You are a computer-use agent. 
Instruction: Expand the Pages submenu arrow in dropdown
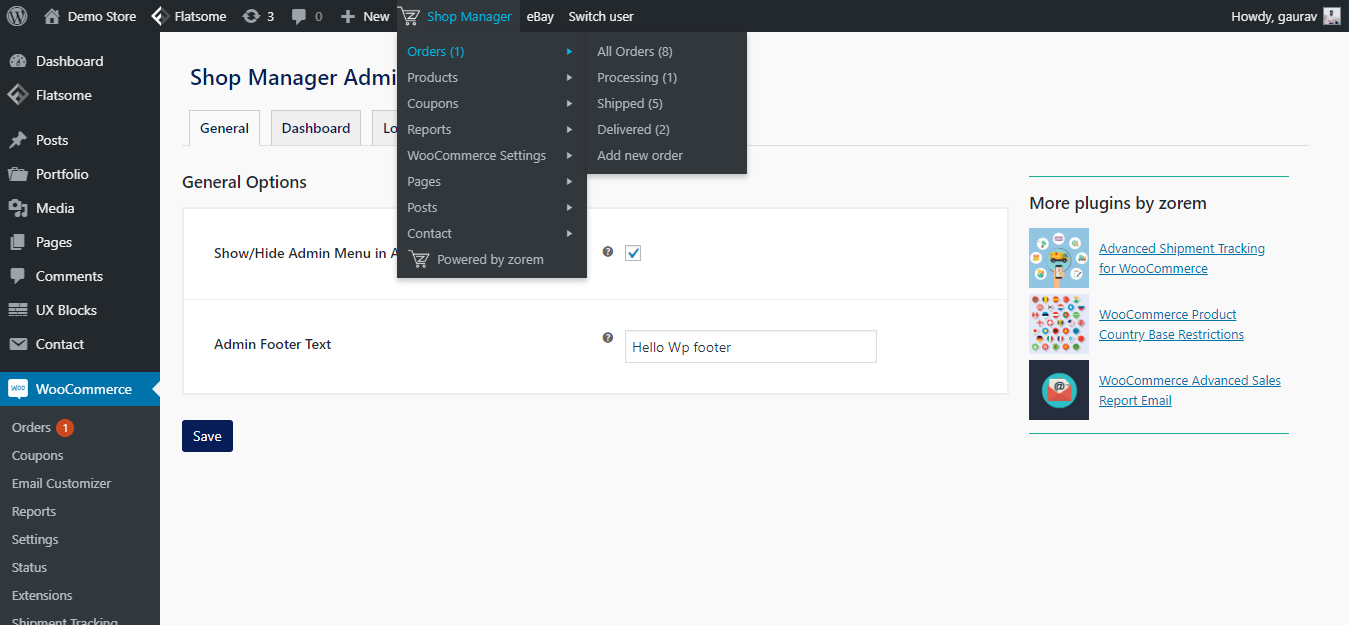click(569, 181)
